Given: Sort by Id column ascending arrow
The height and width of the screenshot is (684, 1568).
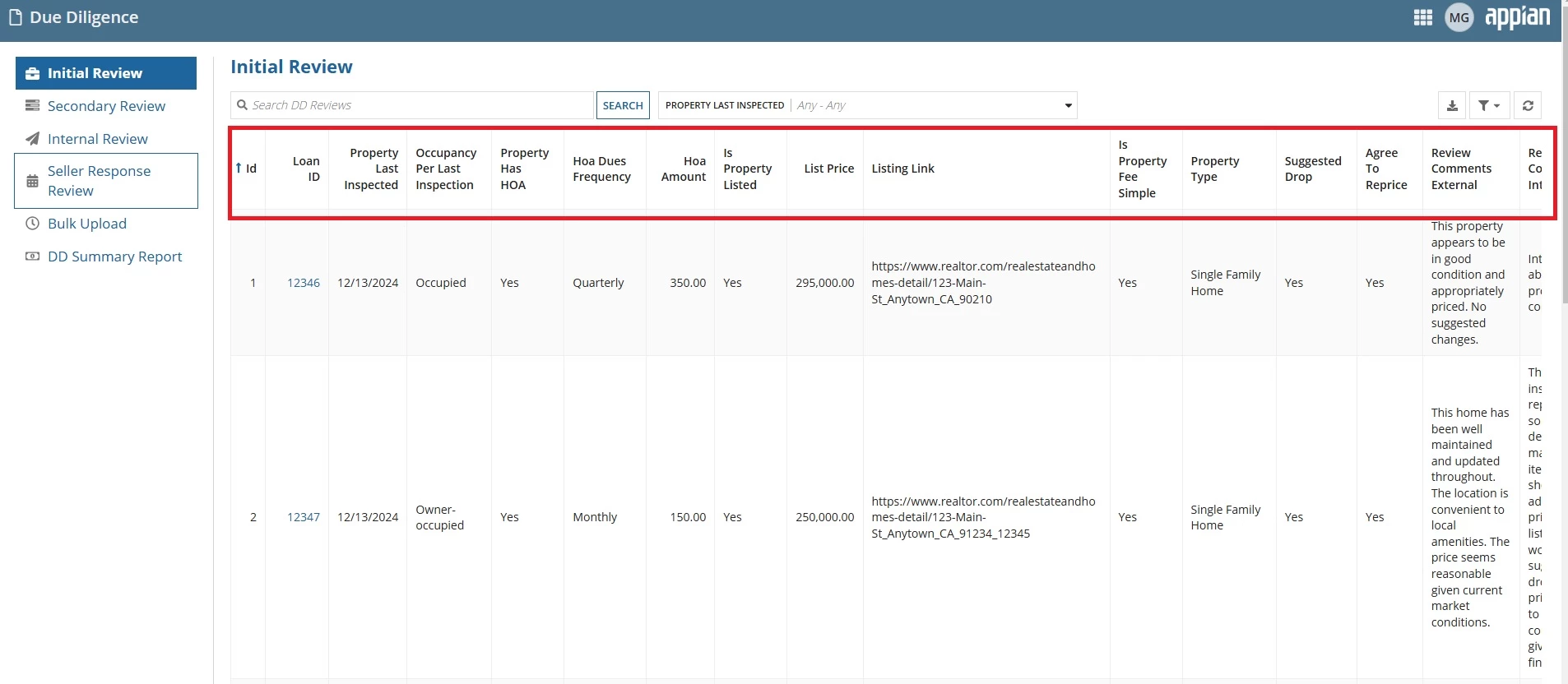Looking at the screenshot, I should [239, 169].
